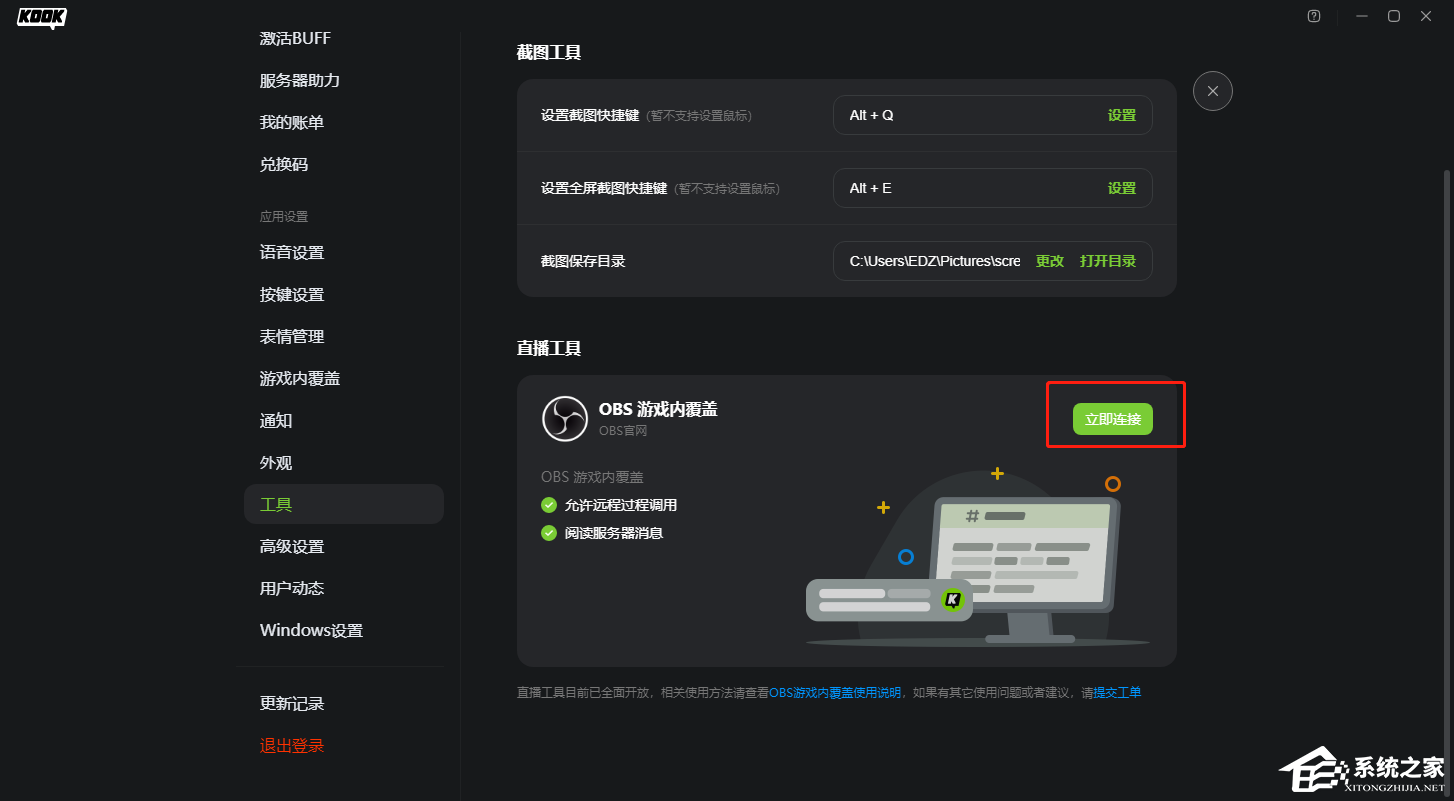Click 更改 to change screenshot save directory
The height and width of the screenshot is (801, 1454).
1049,260
